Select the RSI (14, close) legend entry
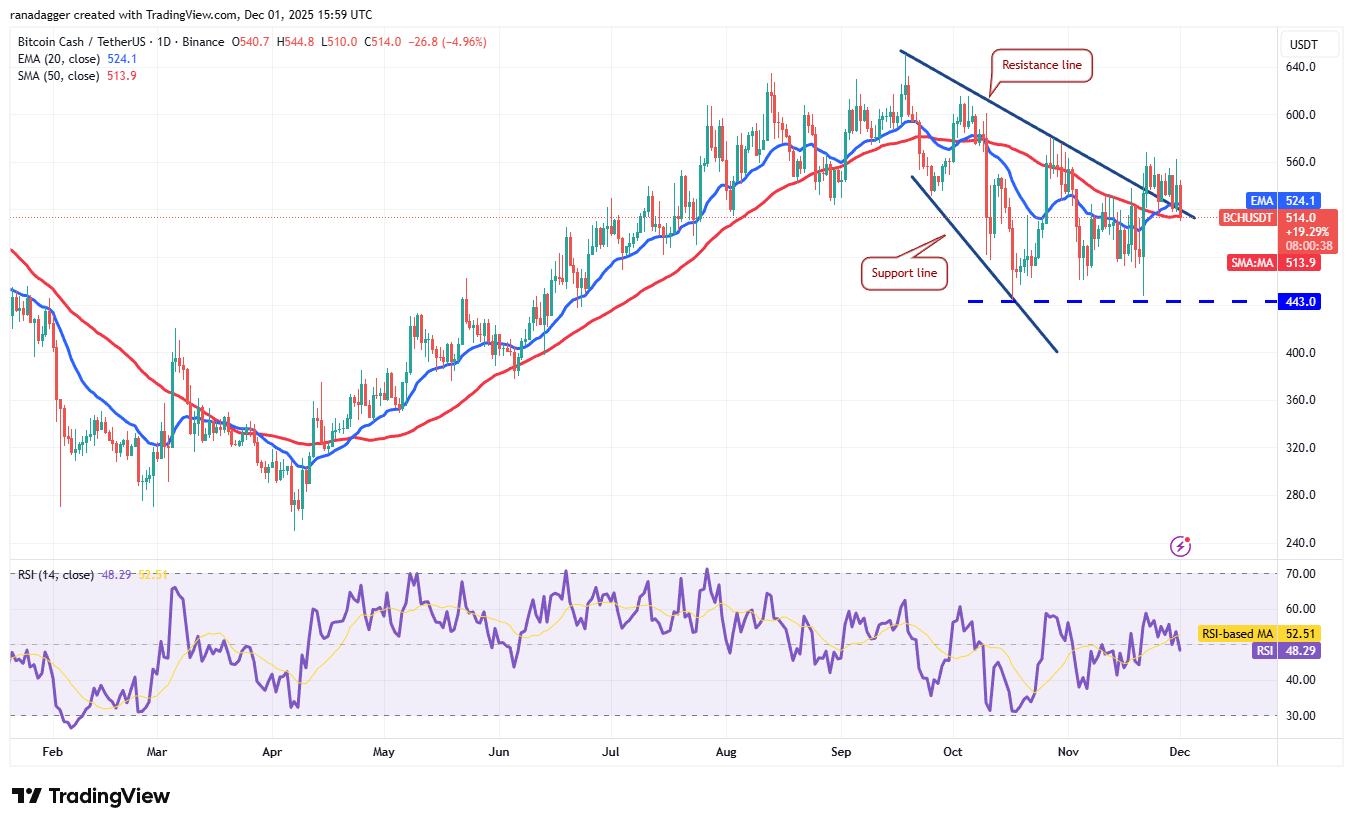 click(x=56, y=575)
